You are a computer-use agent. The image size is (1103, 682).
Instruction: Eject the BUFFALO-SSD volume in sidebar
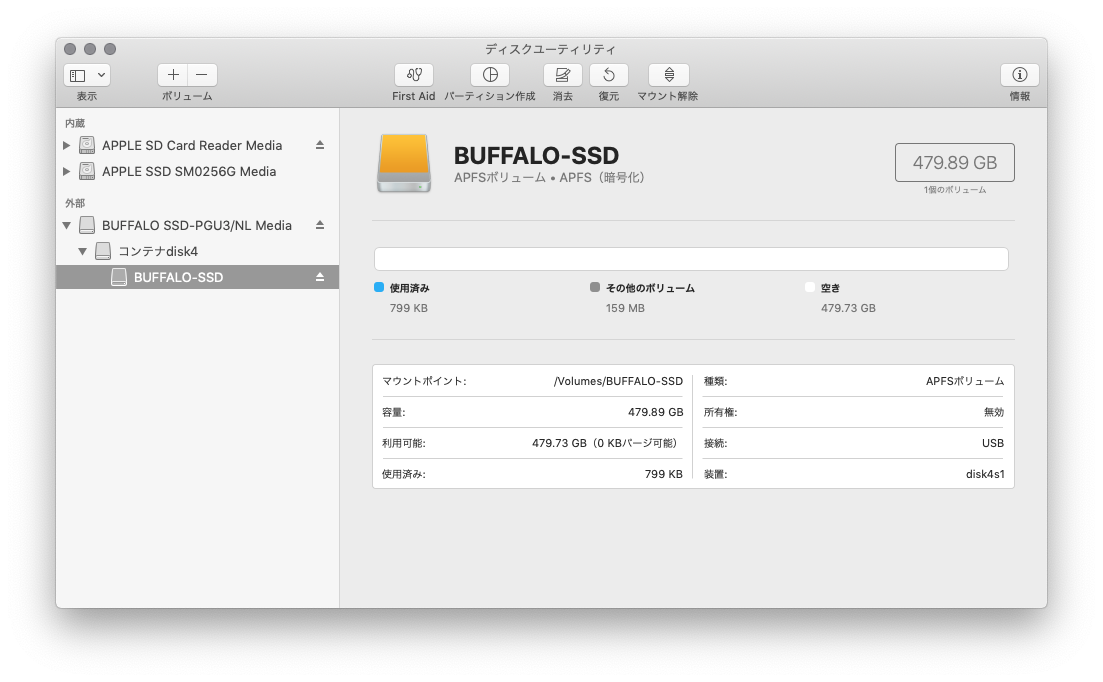pyautogui.click(x=320, y=277)
